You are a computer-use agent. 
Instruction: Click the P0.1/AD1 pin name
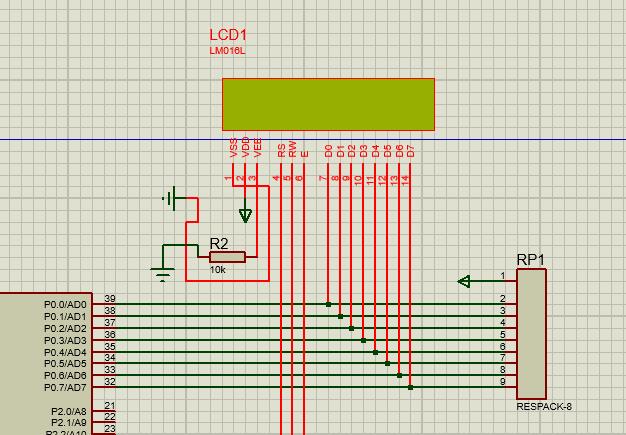pos(65,317)
